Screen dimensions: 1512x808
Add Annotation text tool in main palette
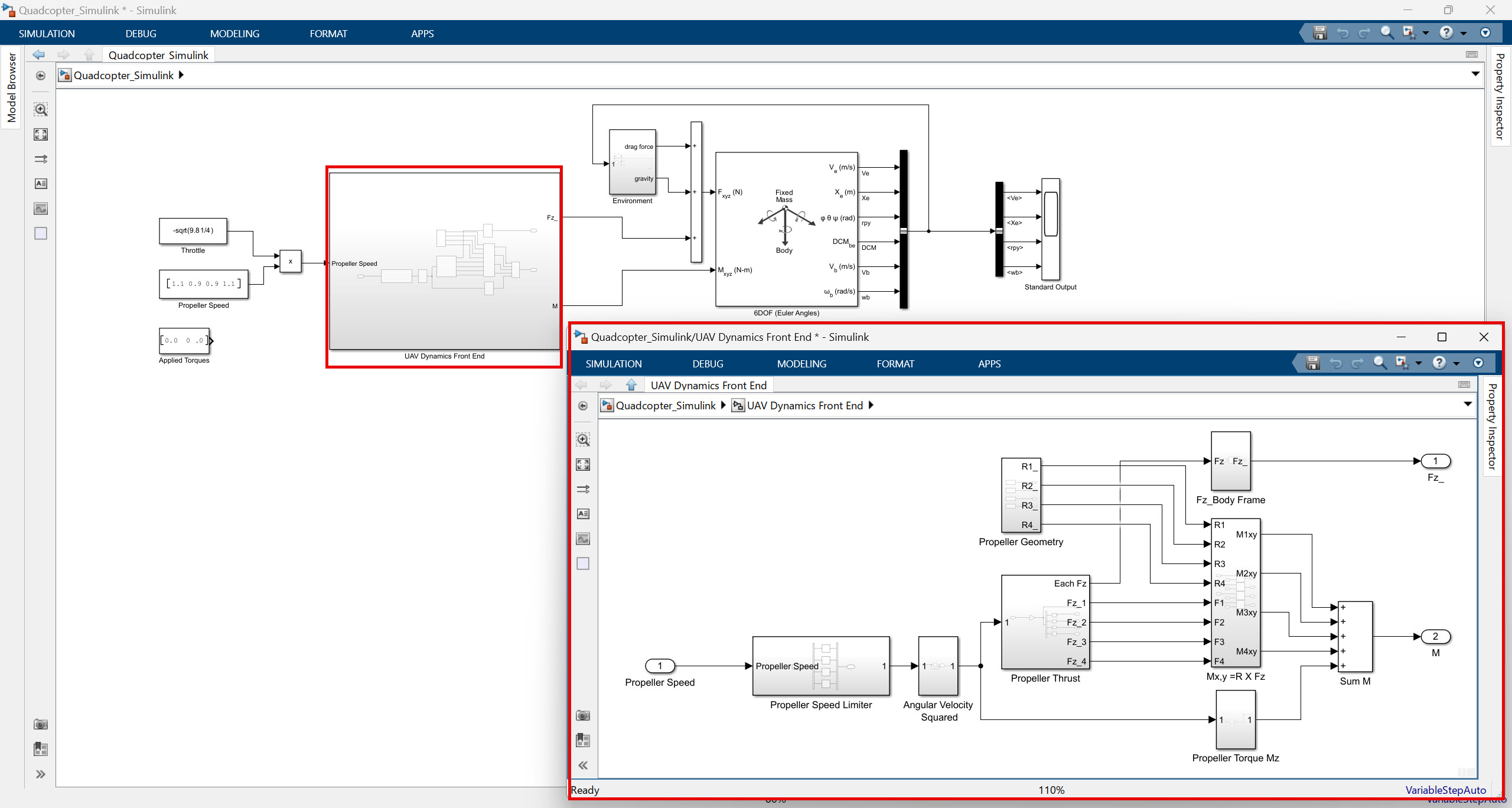(41, 184)
